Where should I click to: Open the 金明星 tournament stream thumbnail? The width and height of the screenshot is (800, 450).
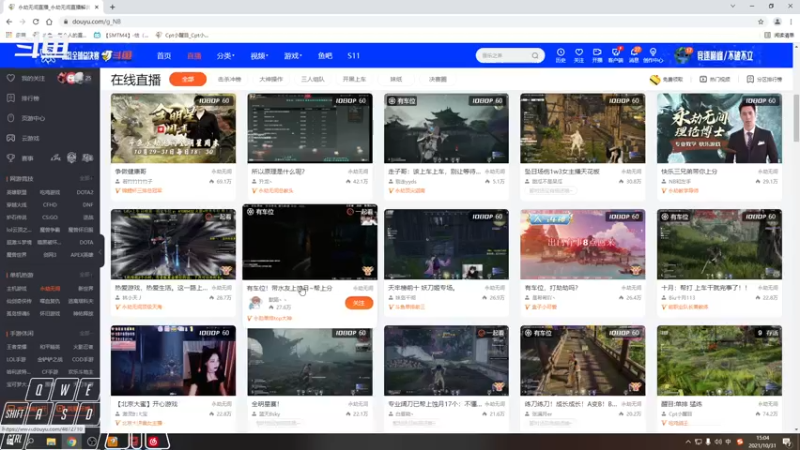pyautogui.click(x=173, y=128)
